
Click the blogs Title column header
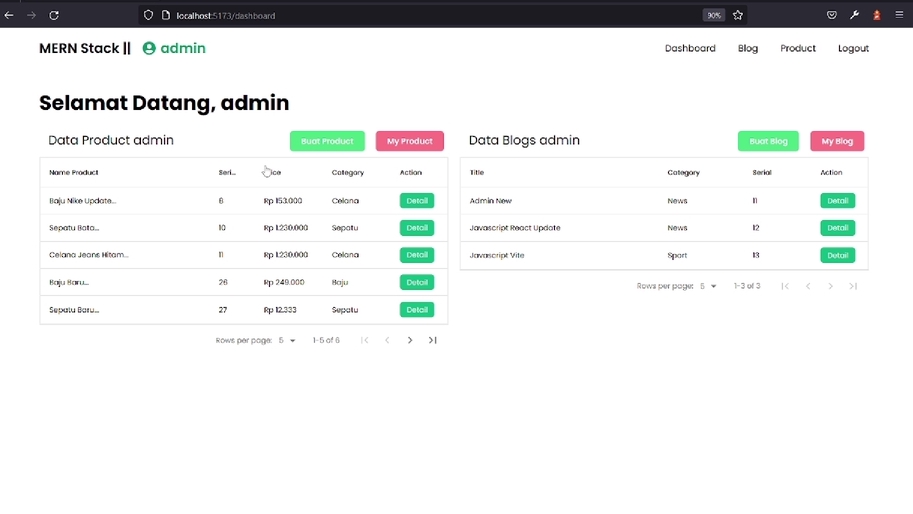[477, 172]
